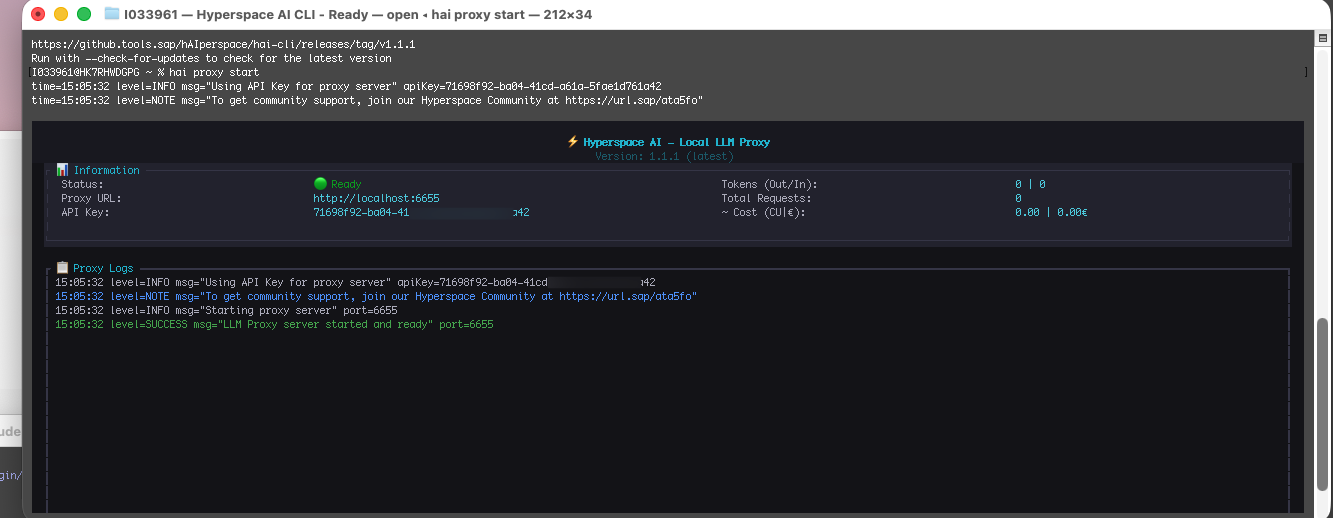Image resolution: width=1333 pixels, height=518 pixels.
Task: Click the 'Starting proxy server' log line
Action: tap(226, 310)
